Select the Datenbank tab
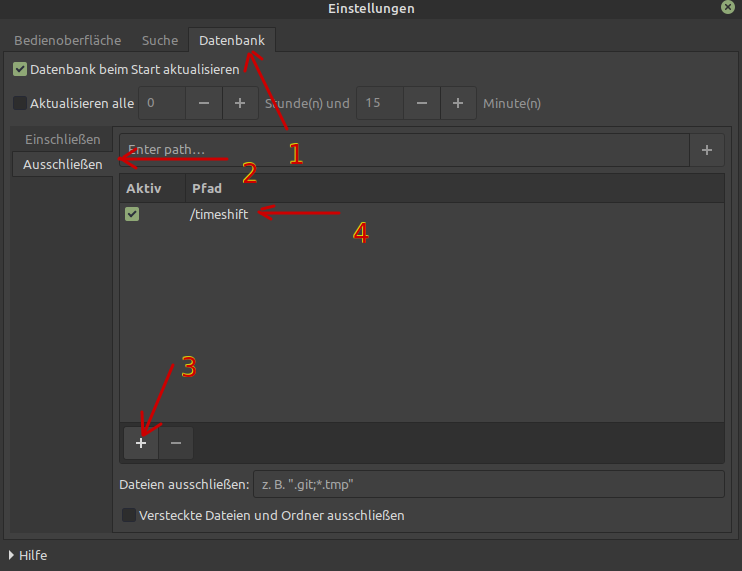 point(232,40)
